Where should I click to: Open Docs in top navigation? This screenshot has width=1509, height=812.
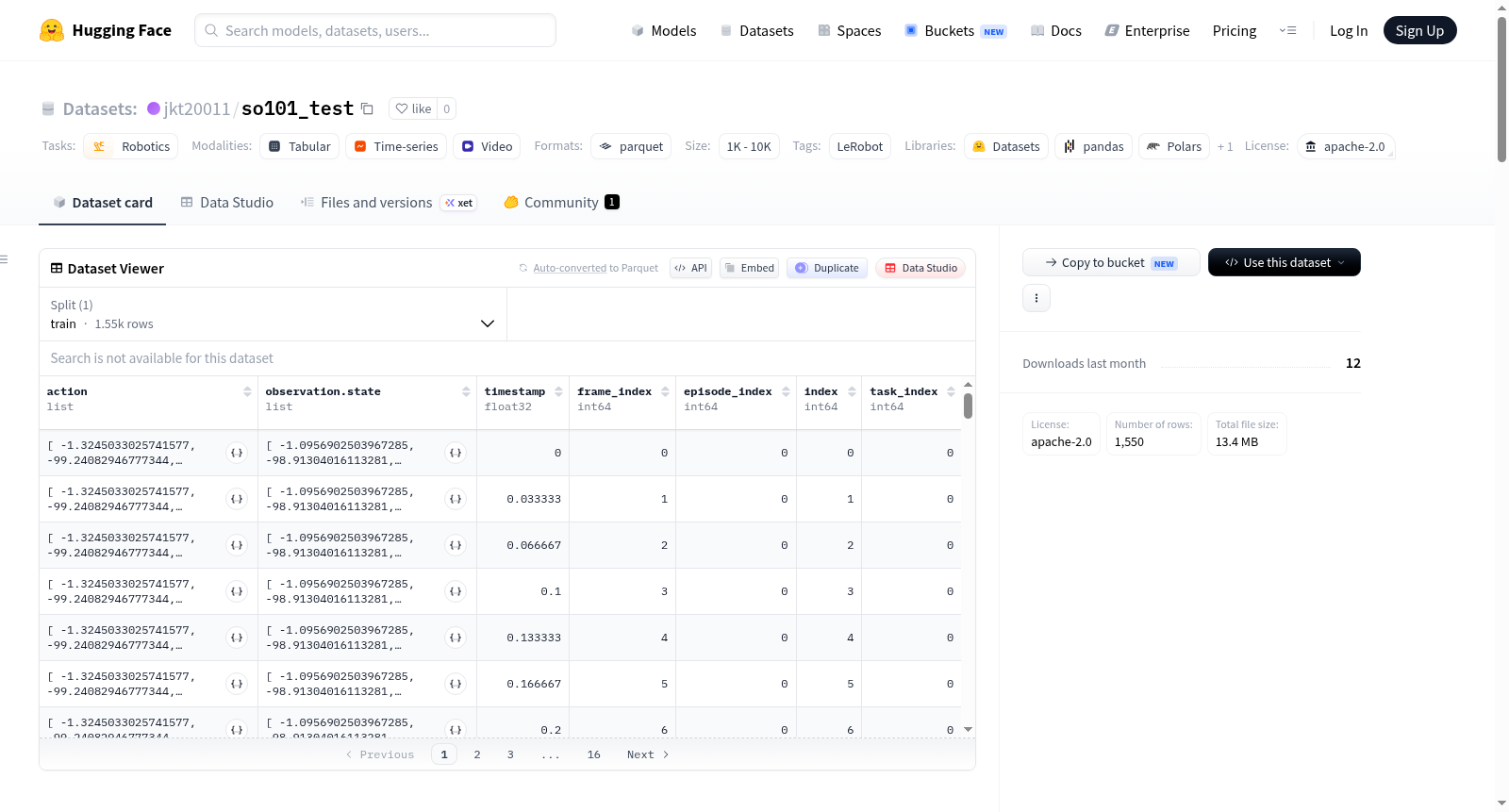pyautogui.click(x=1055, y=30)
